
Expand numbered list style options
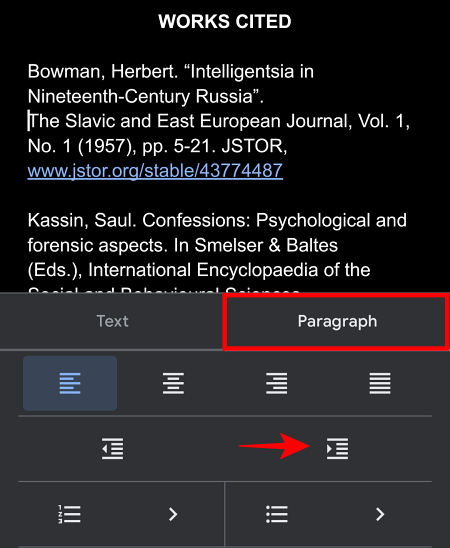(x=173, y=514)
